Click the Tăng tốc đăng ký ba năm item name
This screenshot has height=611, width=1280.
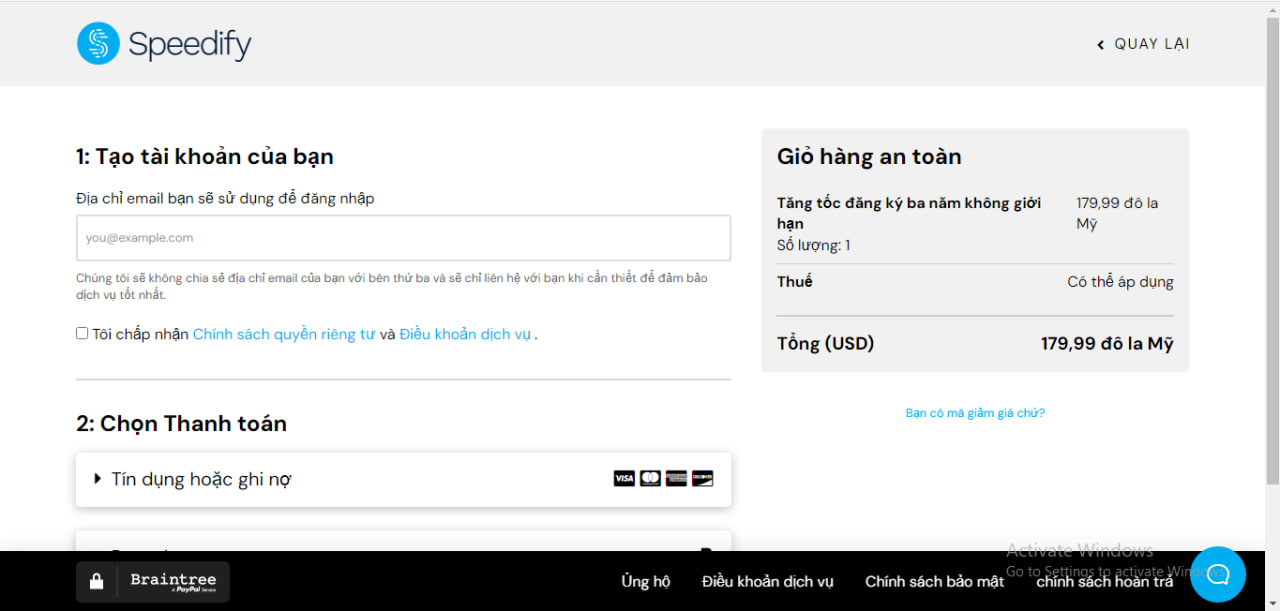click(x=909, y=213)
